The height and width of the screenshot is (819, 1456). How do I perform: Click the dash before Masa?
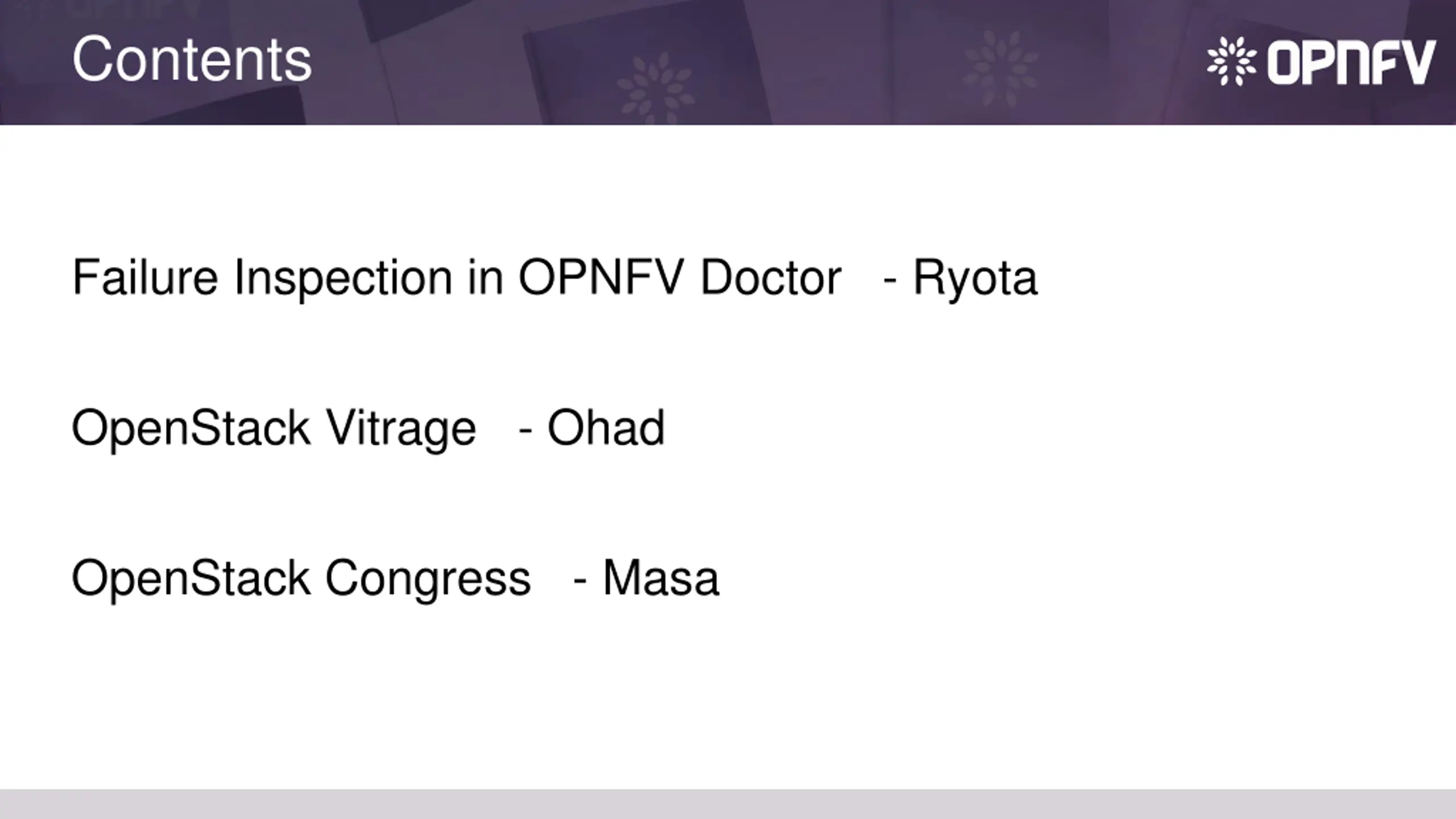[580, 582]
